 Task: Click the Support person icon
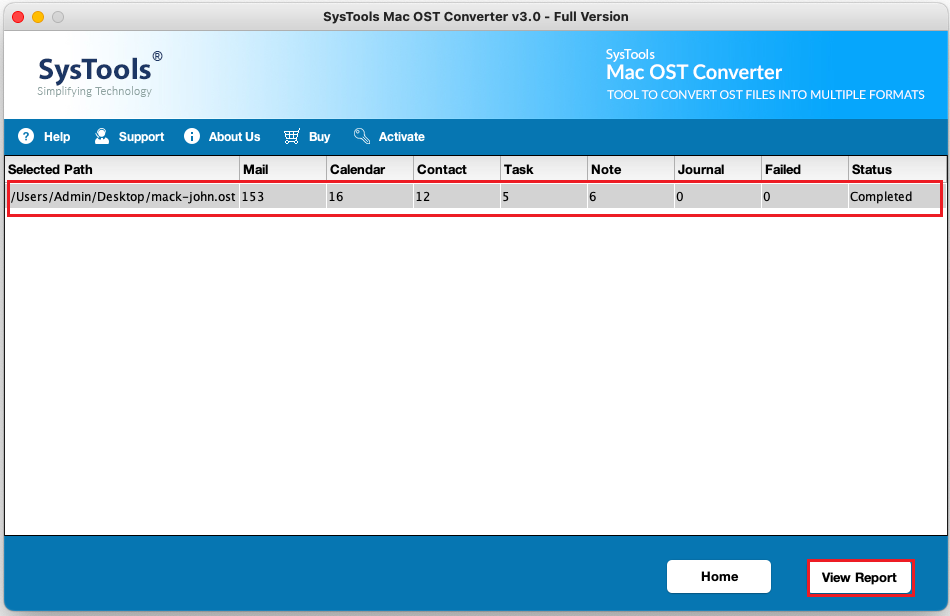pos(102,136)
